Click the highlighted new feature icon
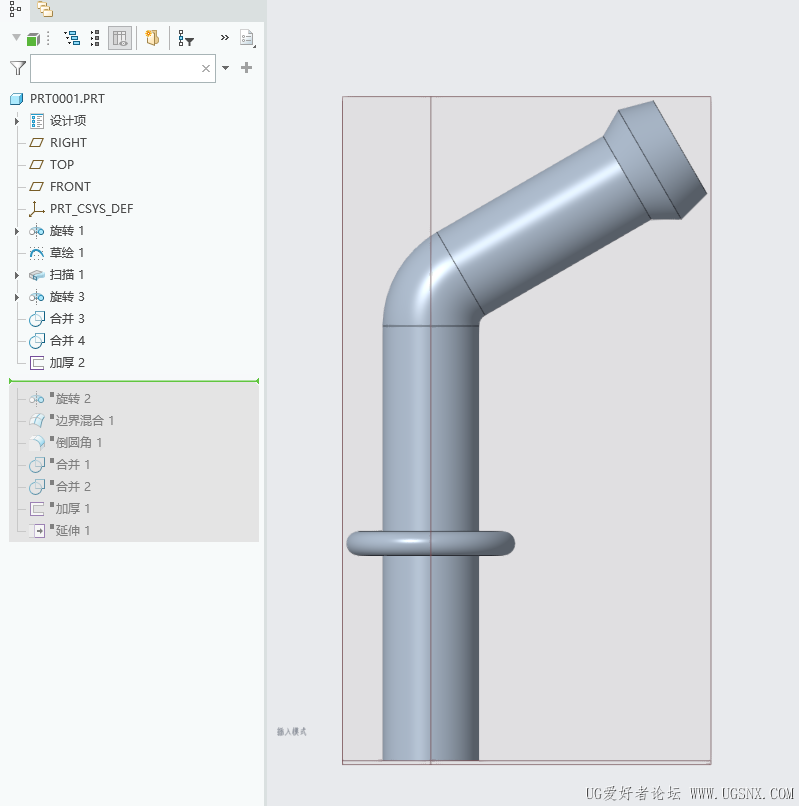 click(x=152, y=38)
